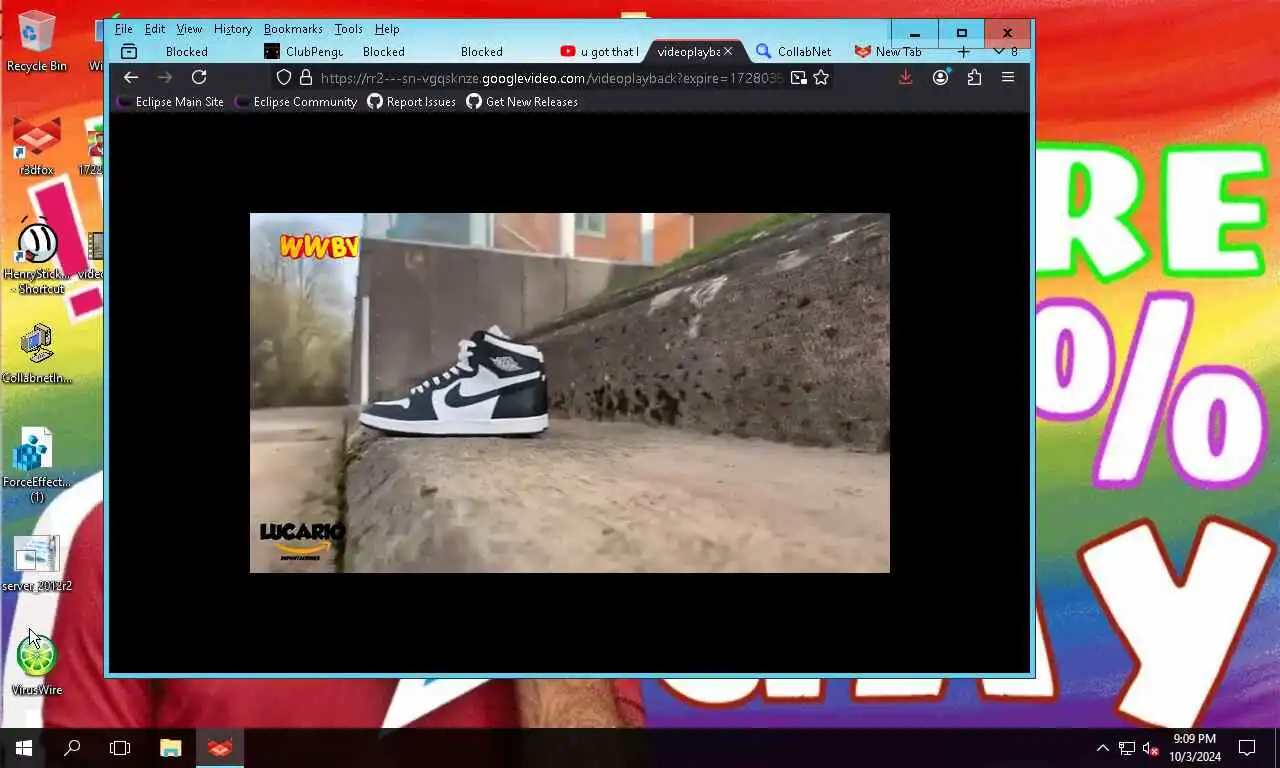The image size is (1280, 768).
Task: Open the account profile icon
Action: [x=940, y=77]
